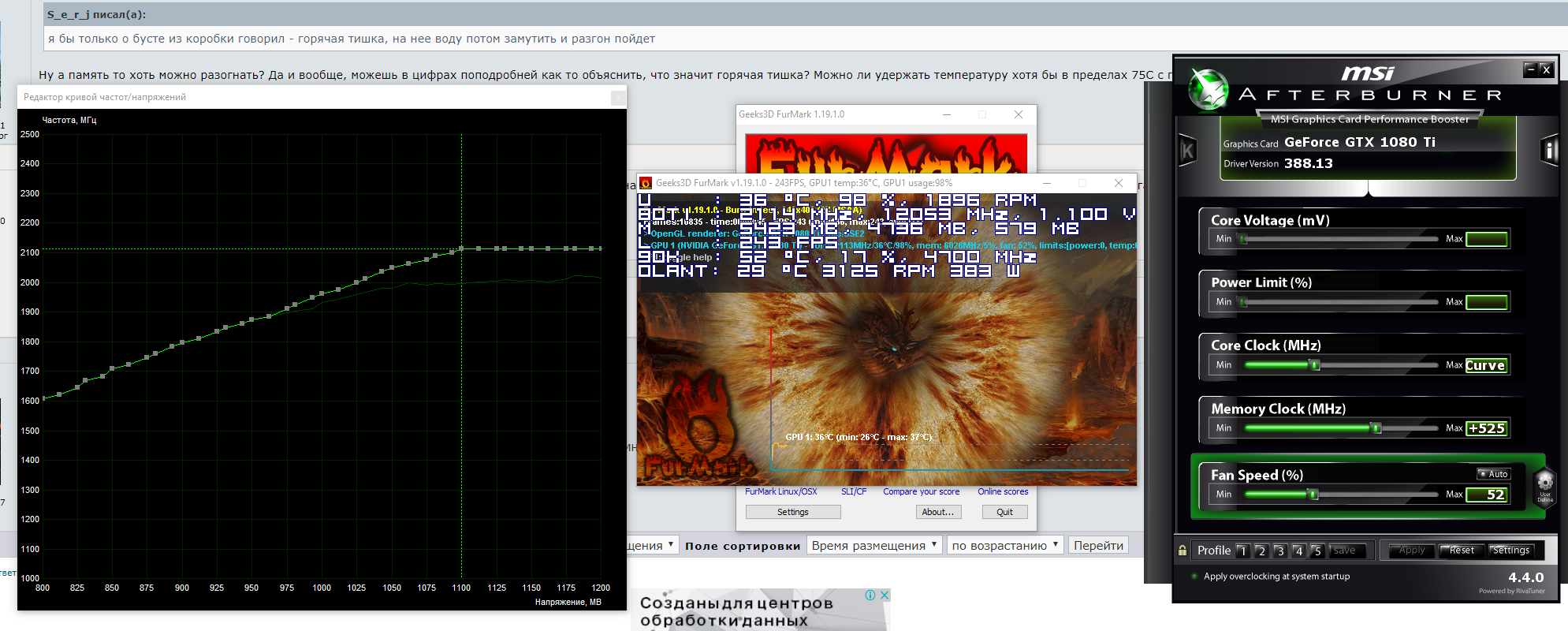Click the Afterburner version 4.4.0 text
1568x631 pixels.
[1526, 577]
